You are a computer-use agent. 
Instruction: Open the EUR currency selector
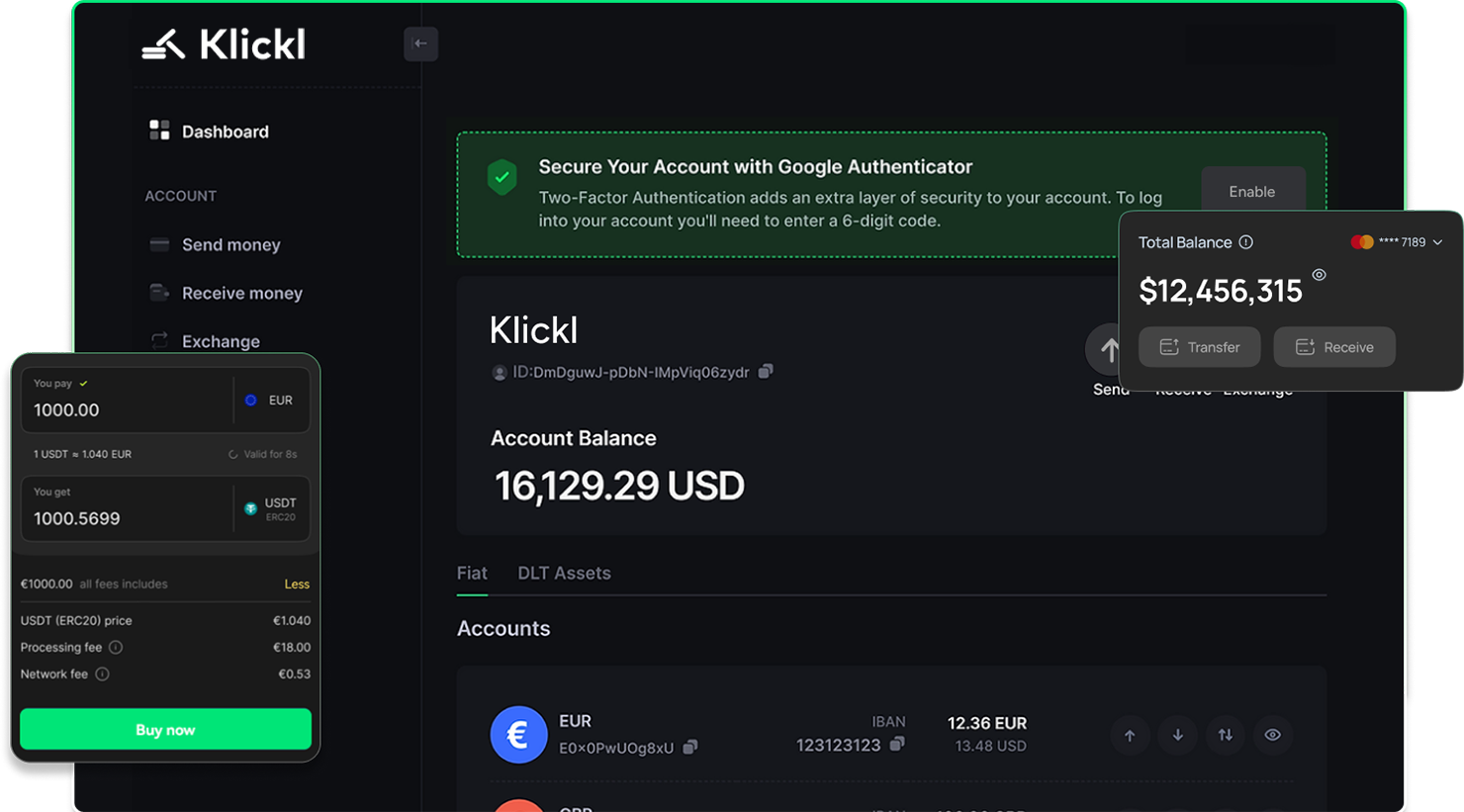tap(271, 401)
